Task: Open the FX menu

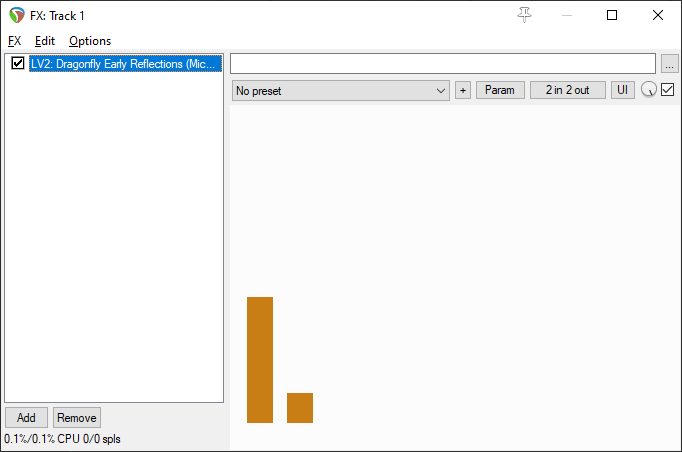Action: 14,41
